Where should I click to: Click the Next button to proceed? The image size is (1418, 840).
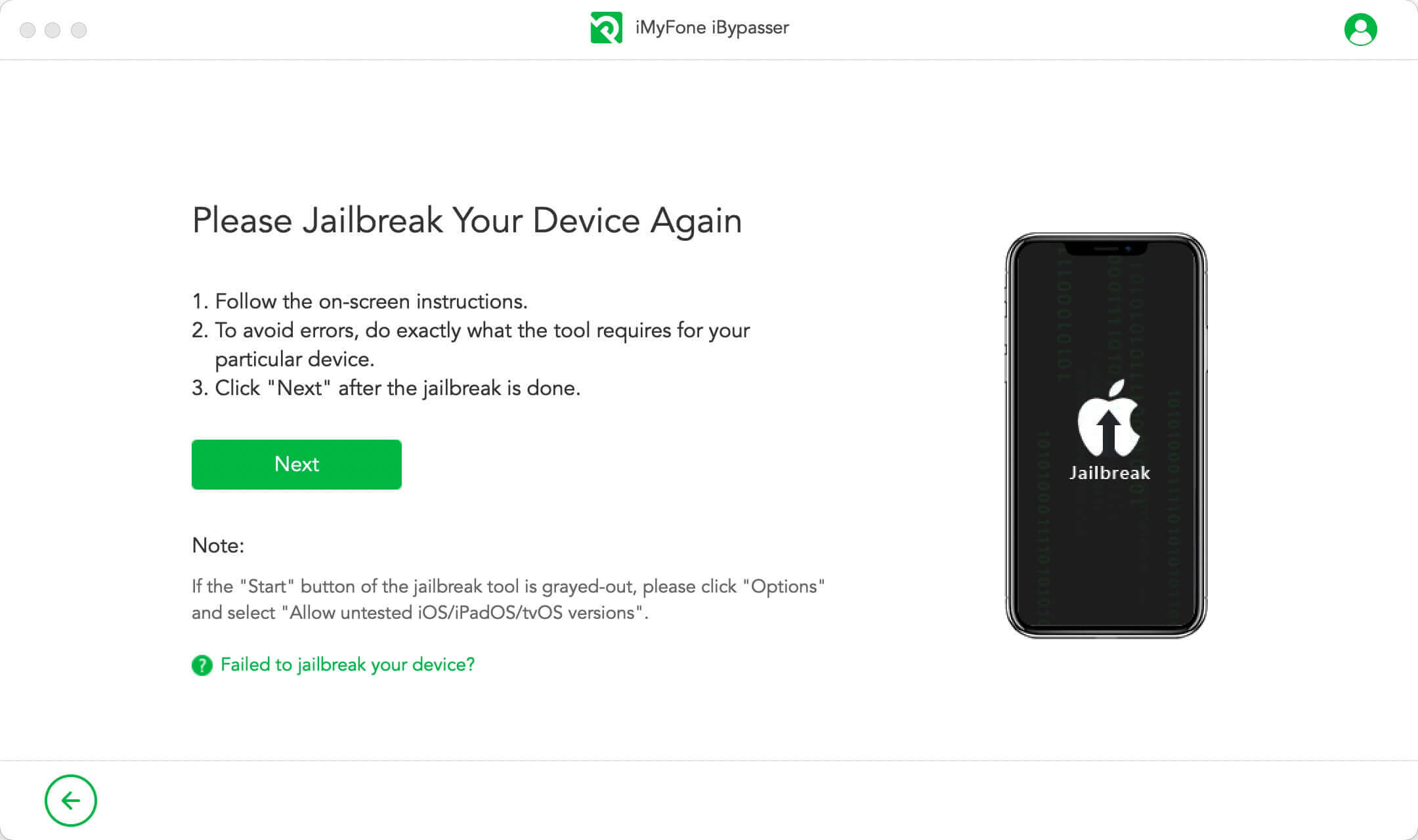[296, 463]
